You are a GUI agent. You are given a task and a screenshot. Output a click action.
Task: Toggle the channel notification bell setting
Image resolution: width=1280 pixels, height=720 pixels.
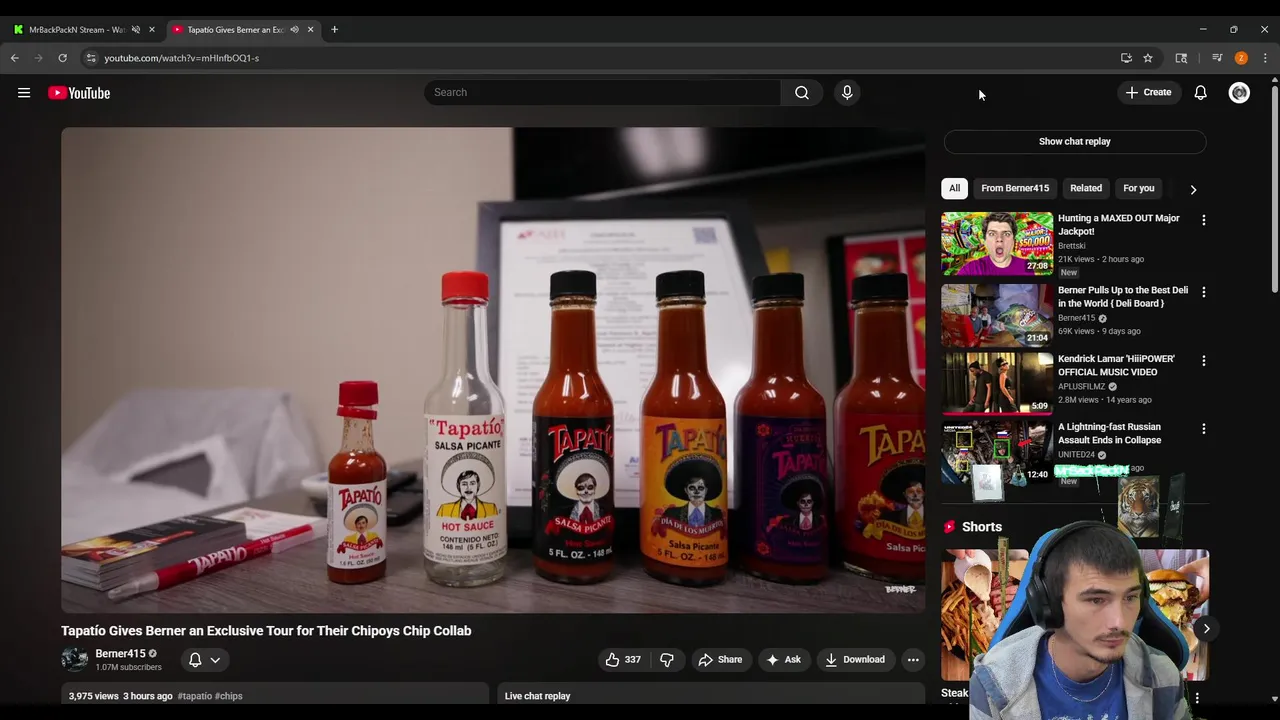(204, 660)
